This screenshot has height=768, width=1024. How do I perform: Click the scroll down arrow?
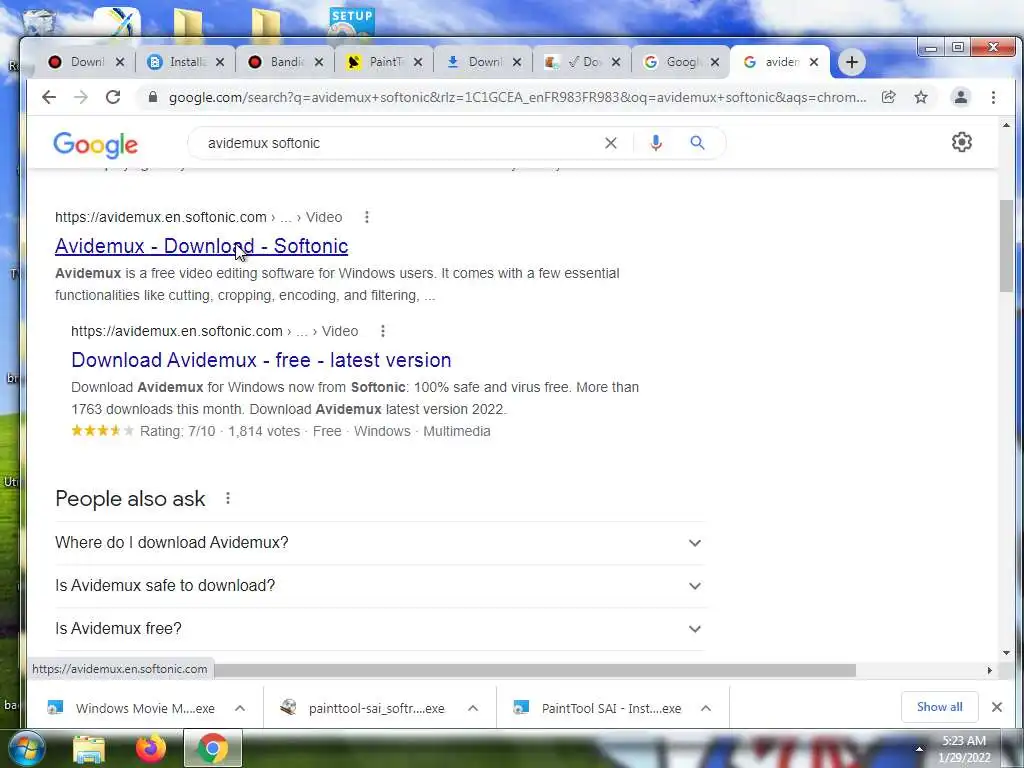(x=1006, y=652)
